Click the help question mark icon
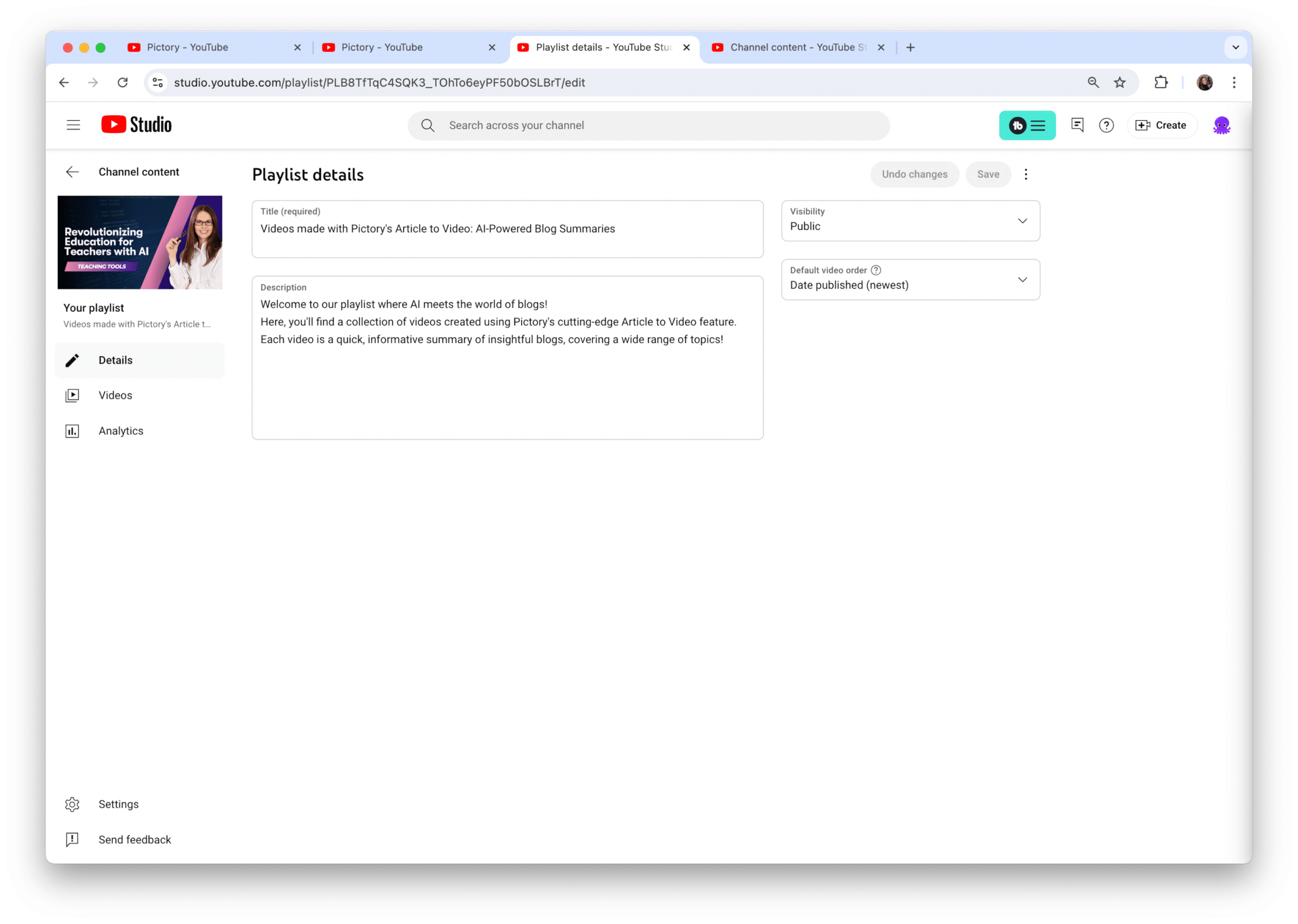This screenshot has width=1298, height=924. [1107, 125]
